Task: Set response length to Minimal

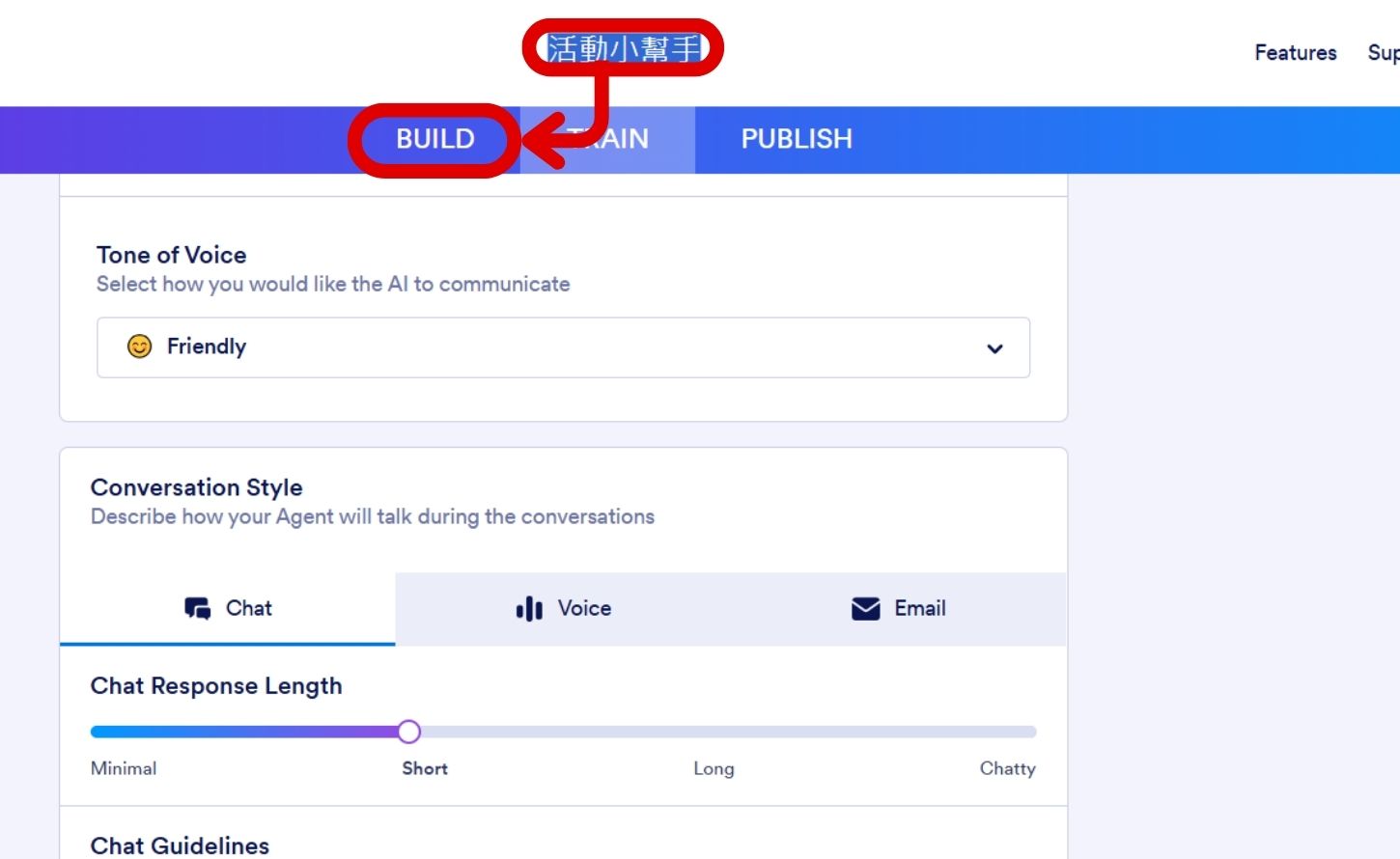Action: tap(123, 768)
